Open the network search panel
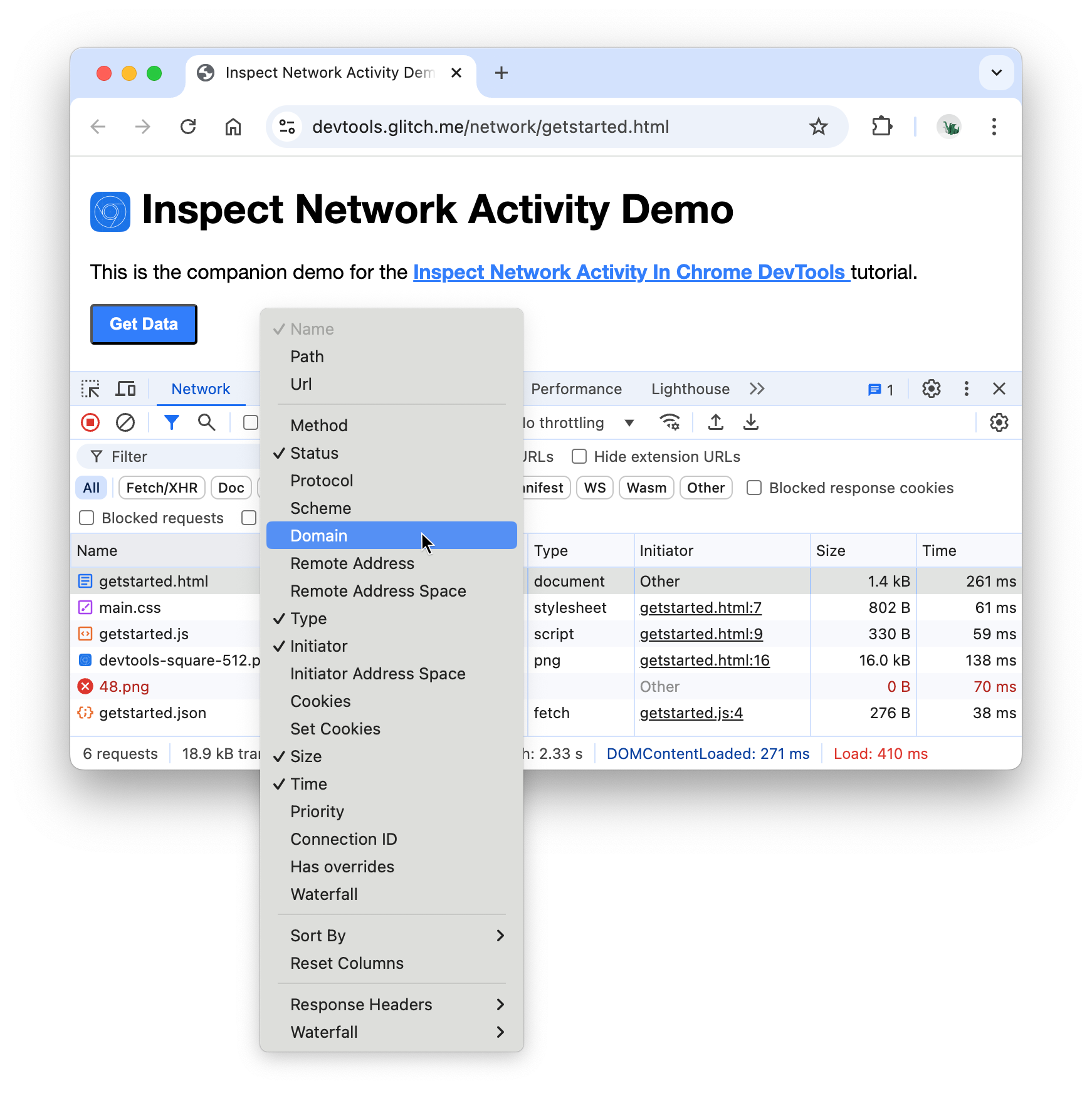Screen dimensions: 1092x1113 (206, 422)
